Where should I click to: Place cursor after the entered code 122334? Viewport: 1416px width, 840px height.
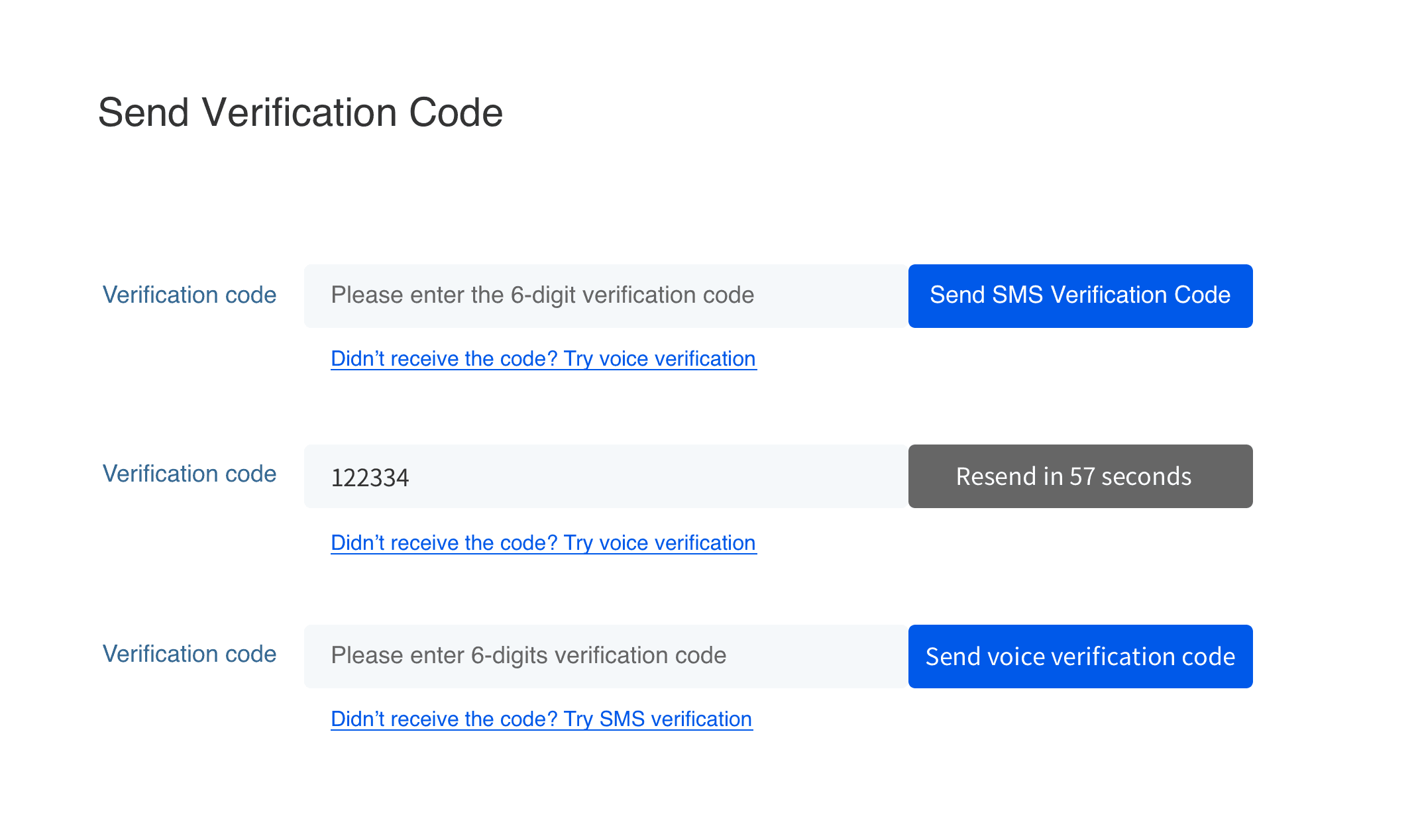(x=411, y=477)
